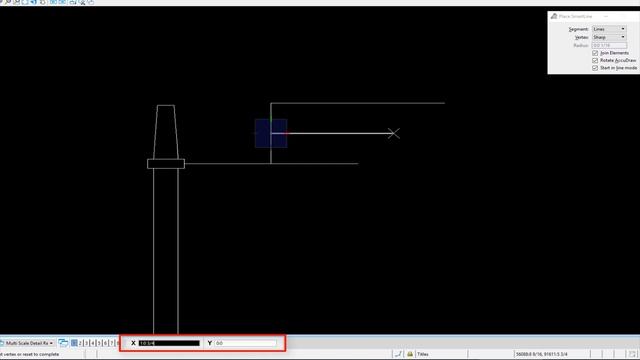Screen dimensions: 640x360
Task: Click the snap mode icon in status bar
Action: click(398, 354)
